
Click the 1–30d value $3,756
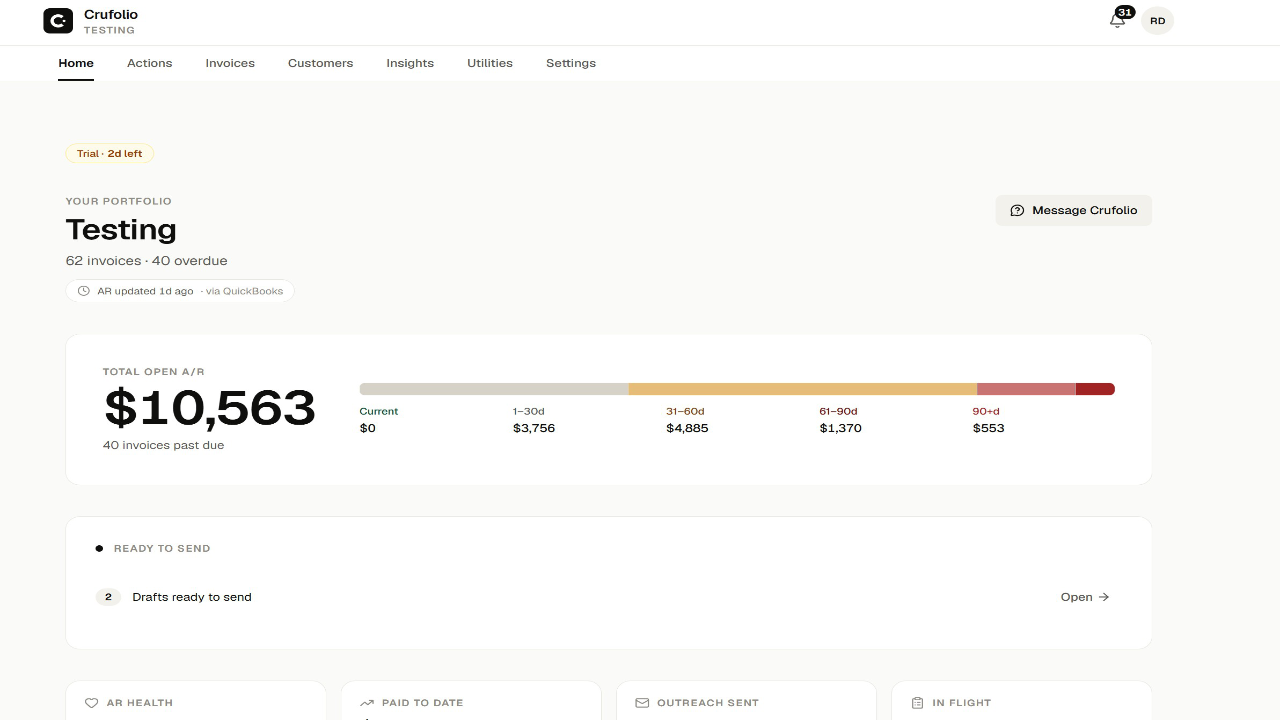pos(534,428)
